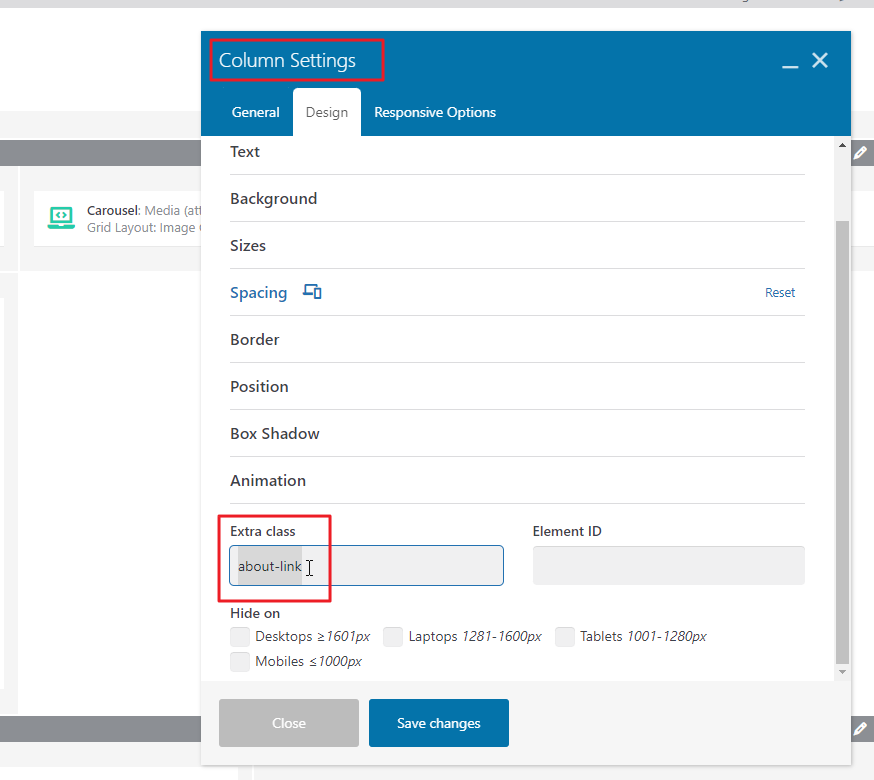Switch to the General tab
The height and width of the screenshot is (780, 874).
[255, 112]
